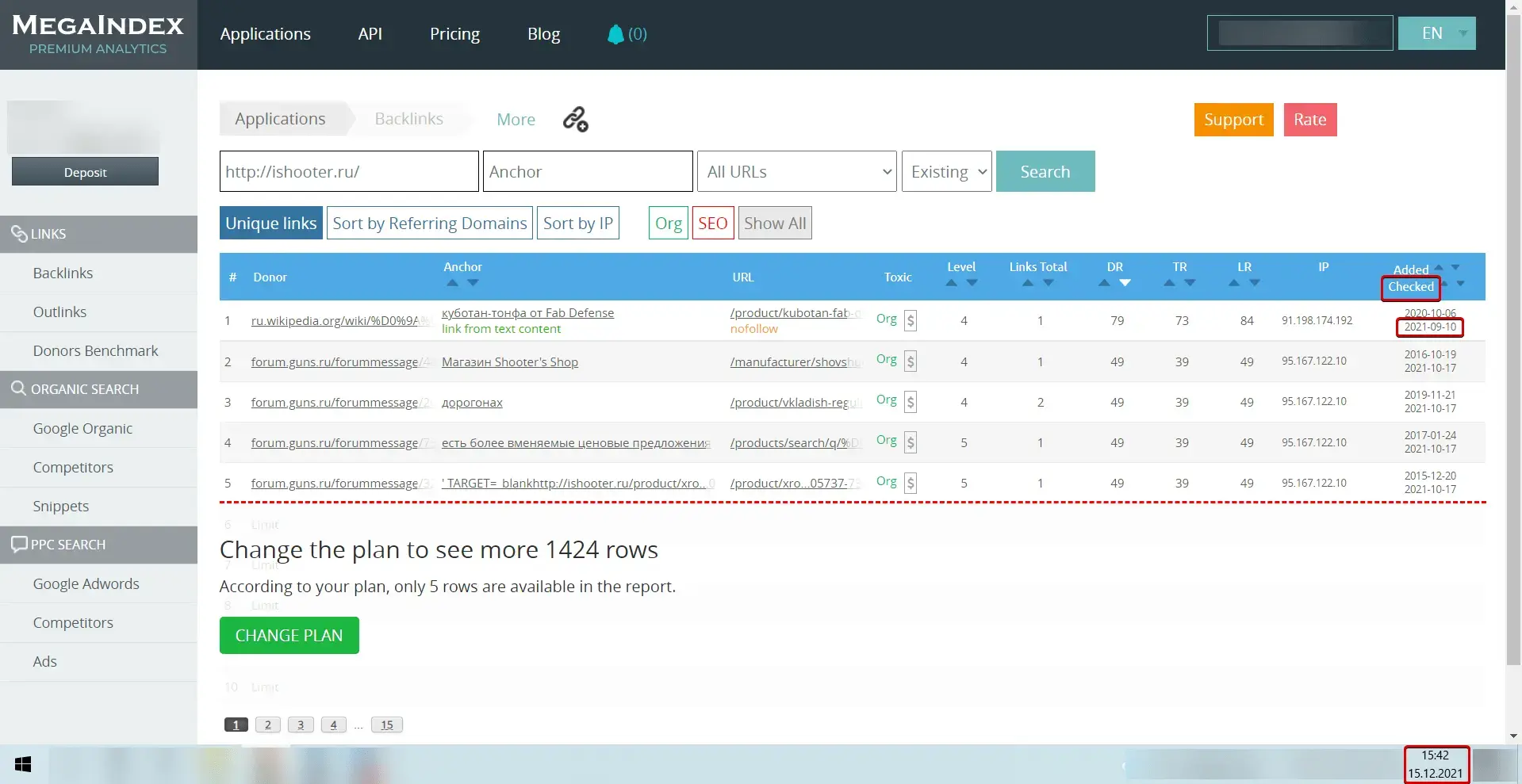Sort Added column descending arrow
The image size is (1522, 784).
(1455, 267)
